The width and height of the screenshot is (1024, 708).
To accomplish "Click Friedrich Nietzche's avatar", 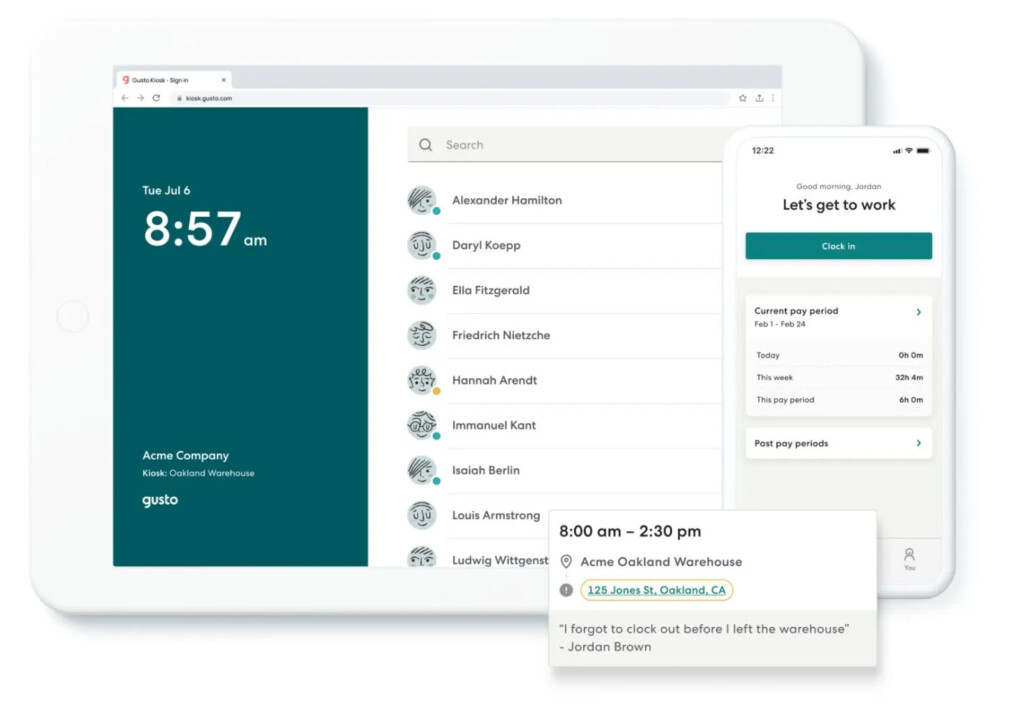I will coord(422,335).
